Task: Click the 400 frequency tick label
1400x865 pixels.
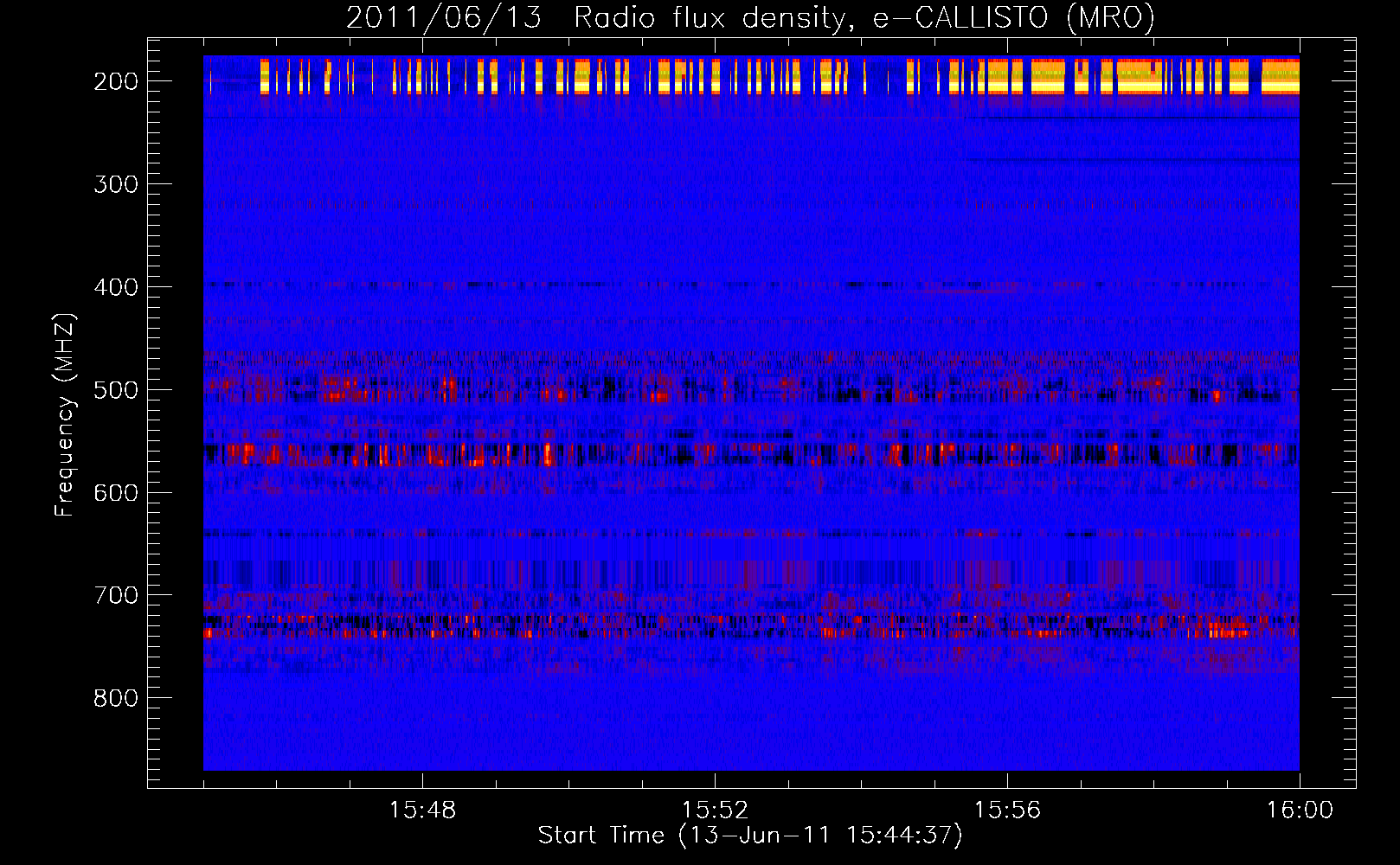Action: 116,287
